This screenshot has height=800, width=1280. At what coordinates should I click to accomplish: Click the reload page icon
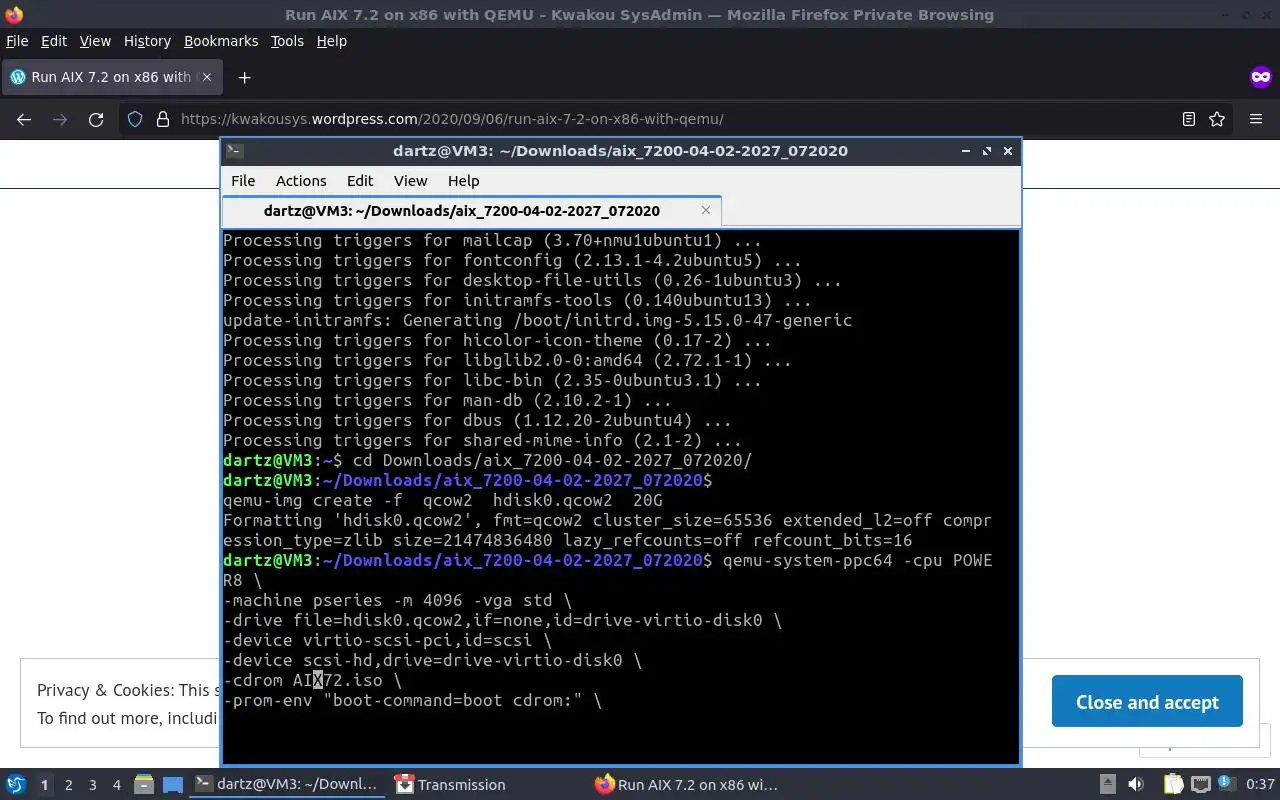pyautogui.click(x=96, y=119)
